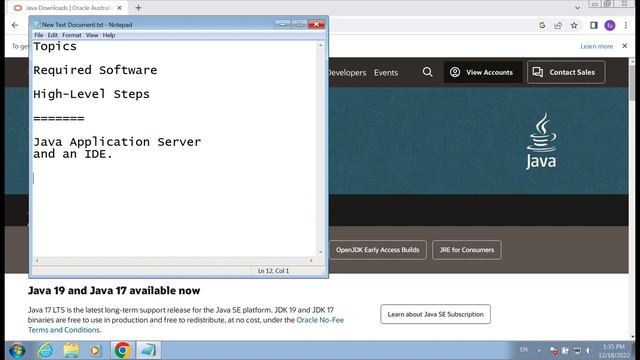Click View Accounts button
The image size is (640, 360).
482,72
